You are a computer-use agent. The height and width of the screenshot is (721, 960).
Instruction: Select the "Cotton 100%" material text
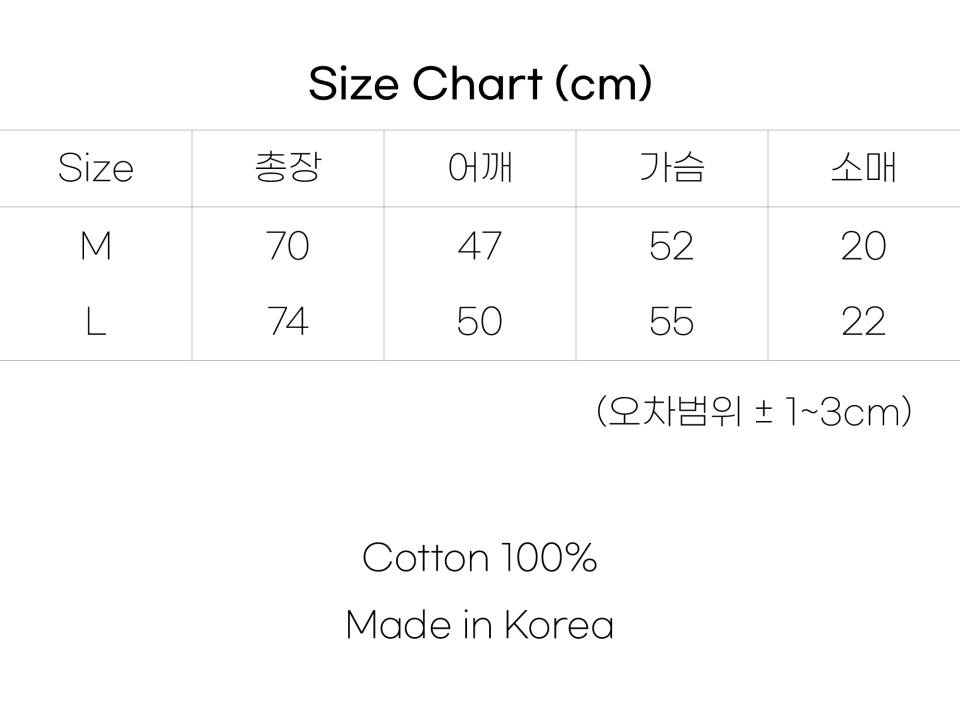pyautogui.click(x=480, y=558)
